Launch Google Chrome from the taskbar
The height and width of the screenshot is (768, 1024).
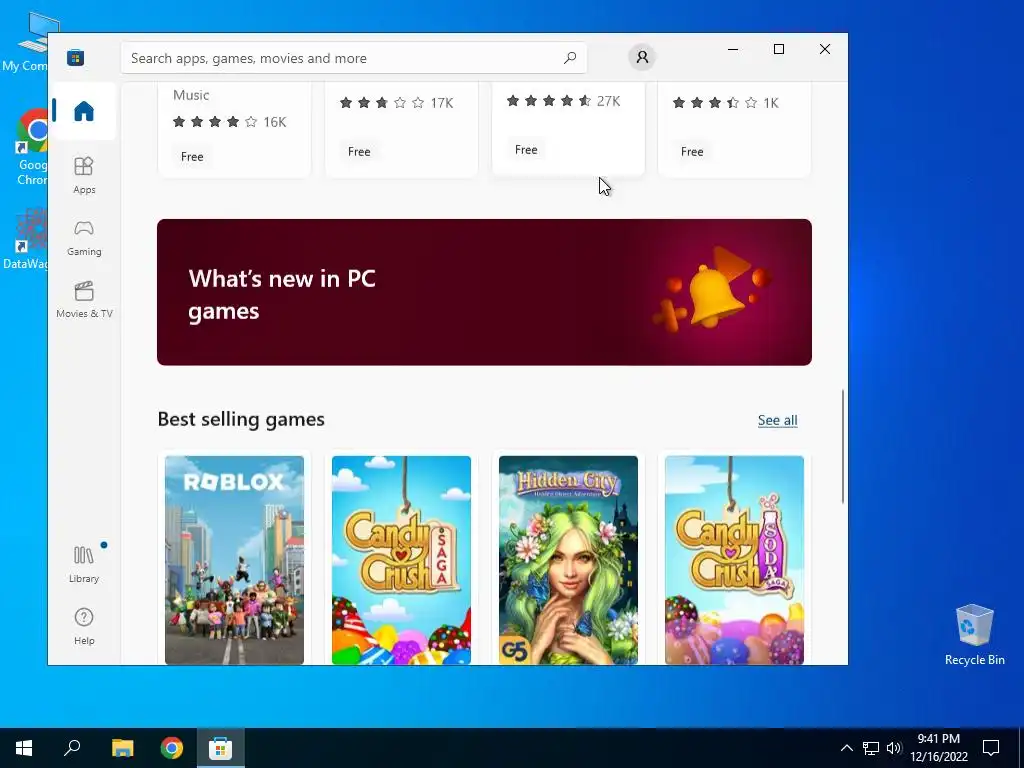(172, 748)
